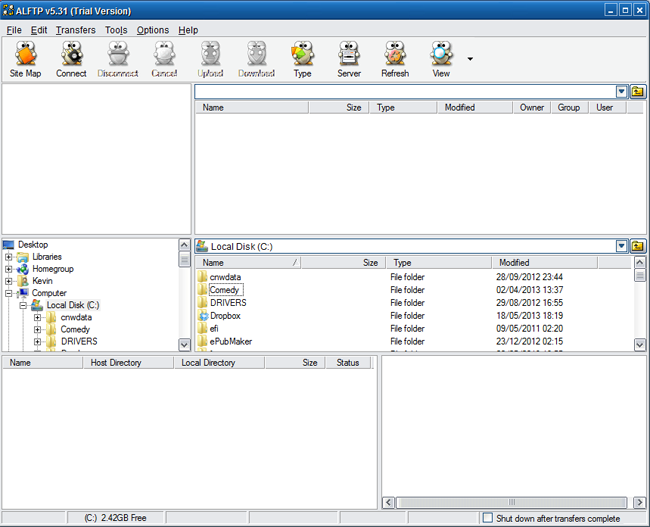Click the folder tree scrollbar thumb

tap(184, 259)
